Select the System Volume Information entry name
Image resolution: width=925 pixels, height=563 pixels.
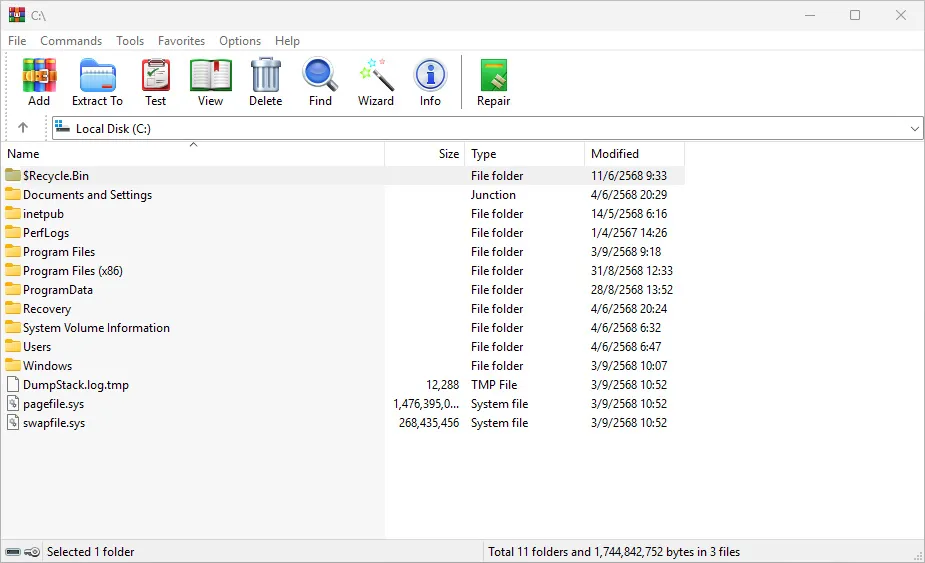click(x=96, y=328)
